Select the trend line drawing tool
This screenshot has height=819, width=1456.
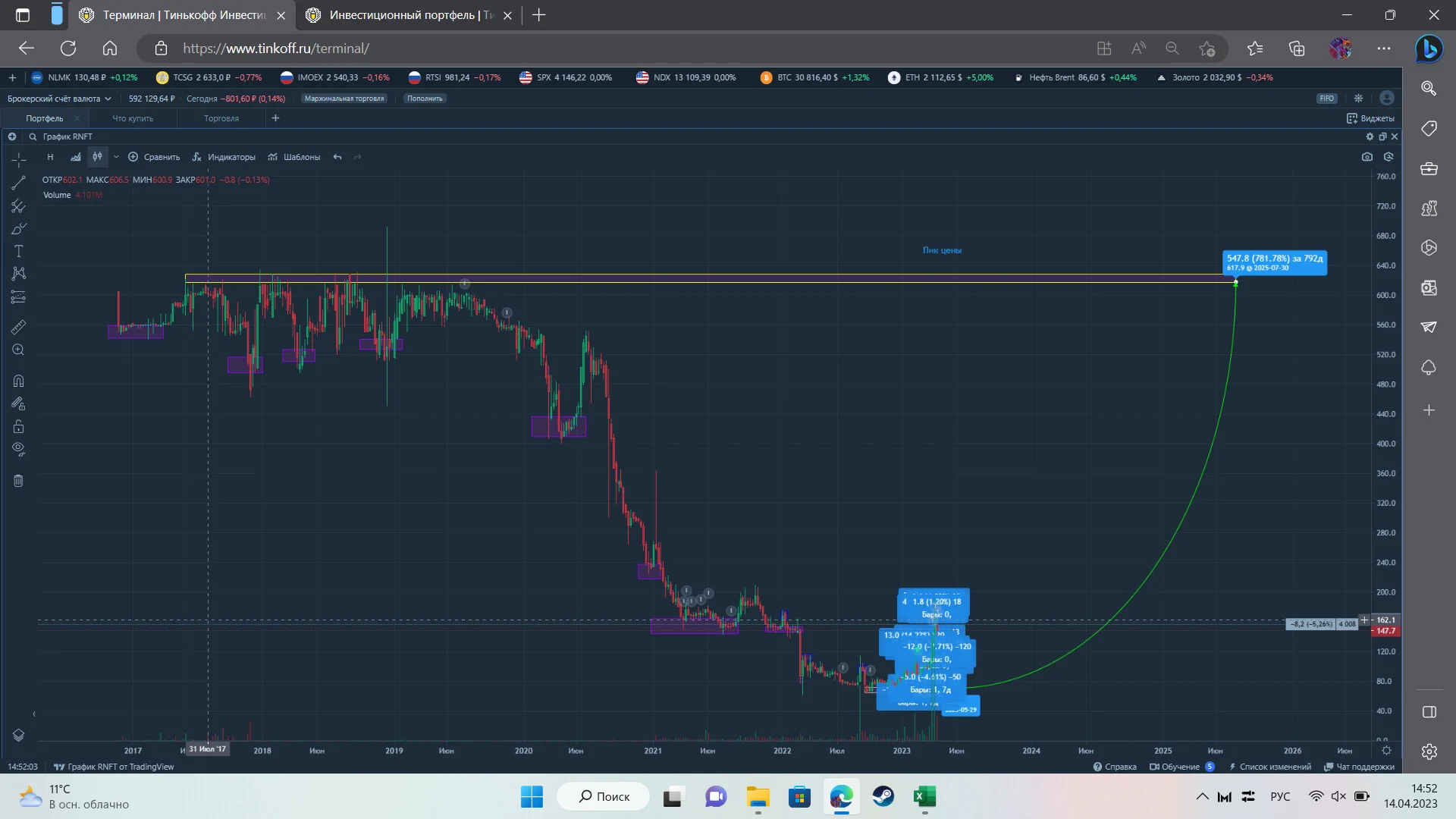point(18,183)
